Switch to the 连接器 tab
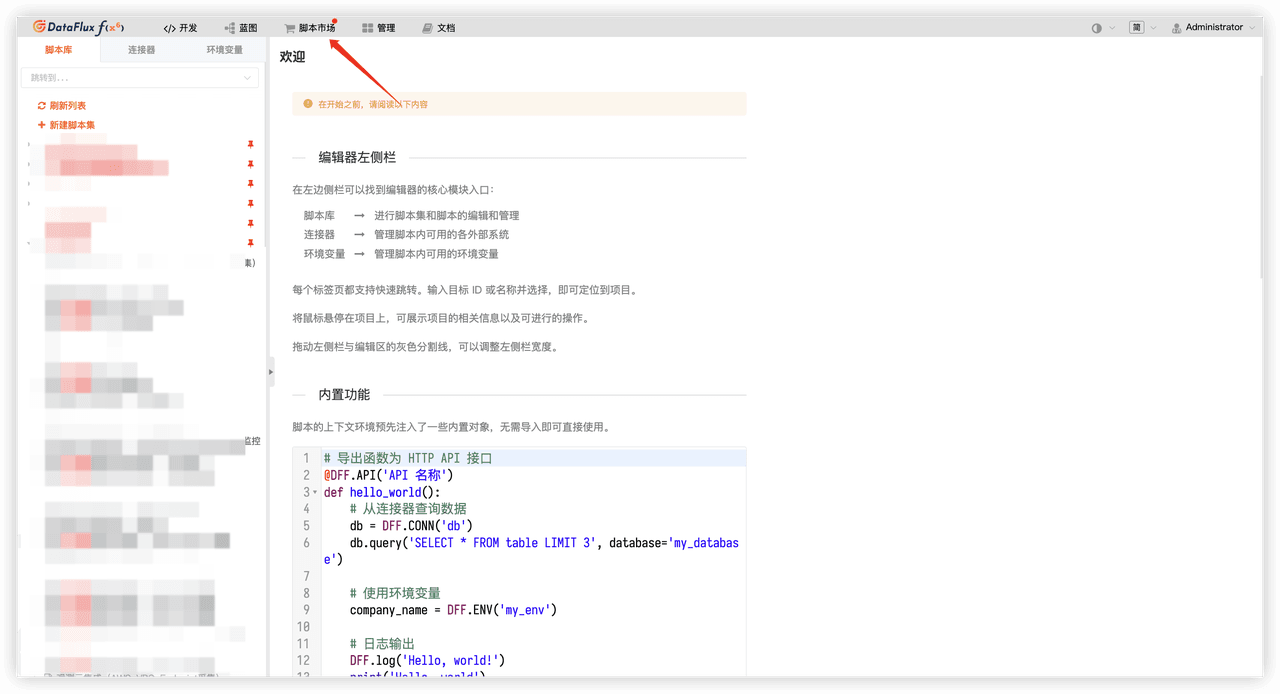 [x=141, y=49]
